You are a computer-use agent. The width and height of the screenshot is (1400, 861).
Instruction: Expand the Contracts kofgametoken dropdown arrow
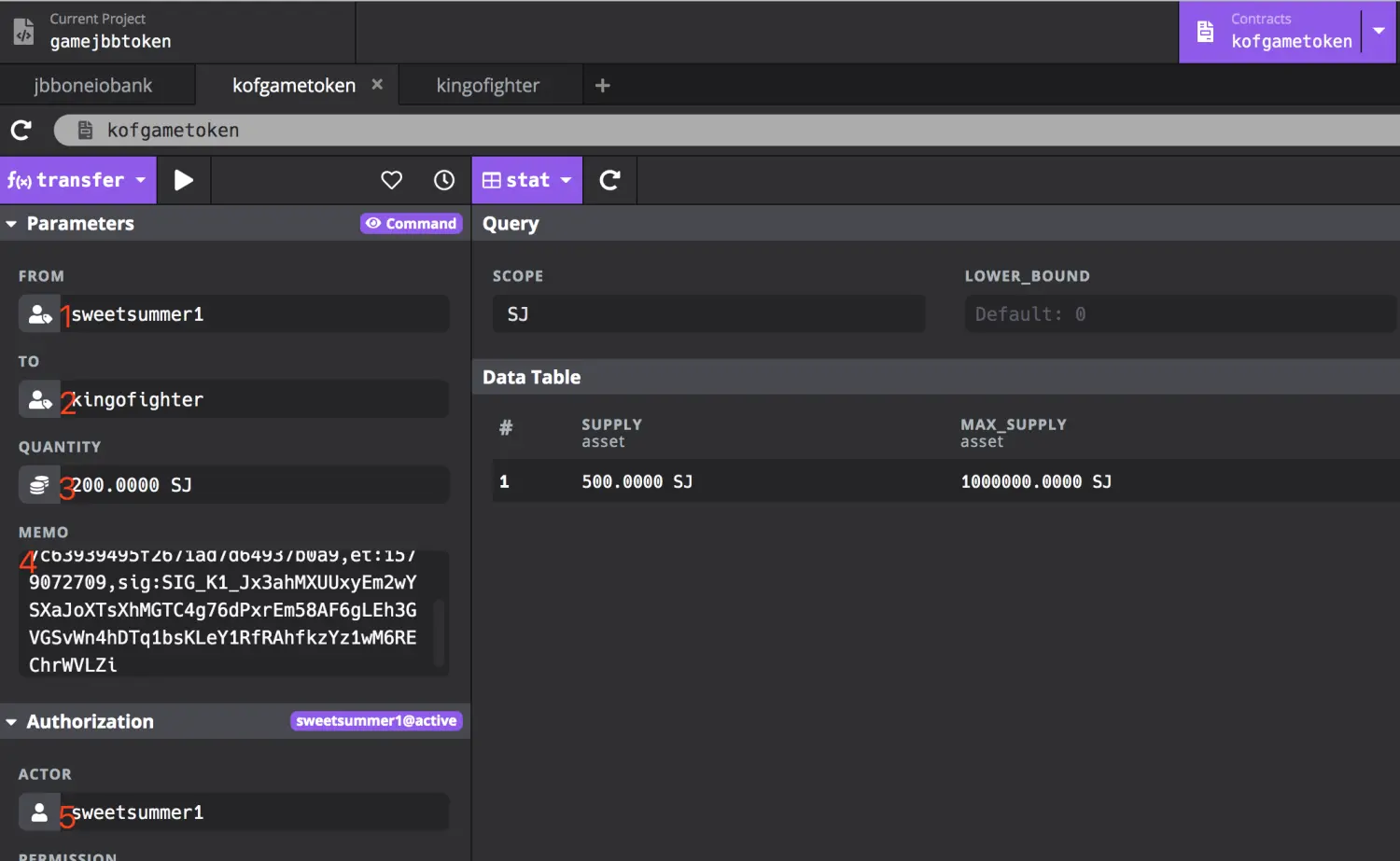pyautogui.click(x=1379, y=32)
